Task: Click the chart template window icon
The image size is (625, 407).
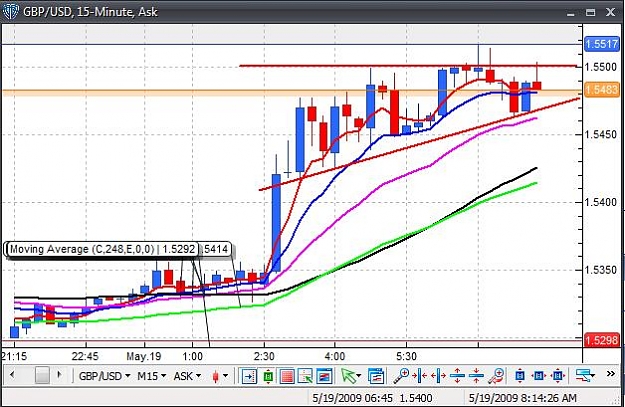Action: click(x=324, y=376)
